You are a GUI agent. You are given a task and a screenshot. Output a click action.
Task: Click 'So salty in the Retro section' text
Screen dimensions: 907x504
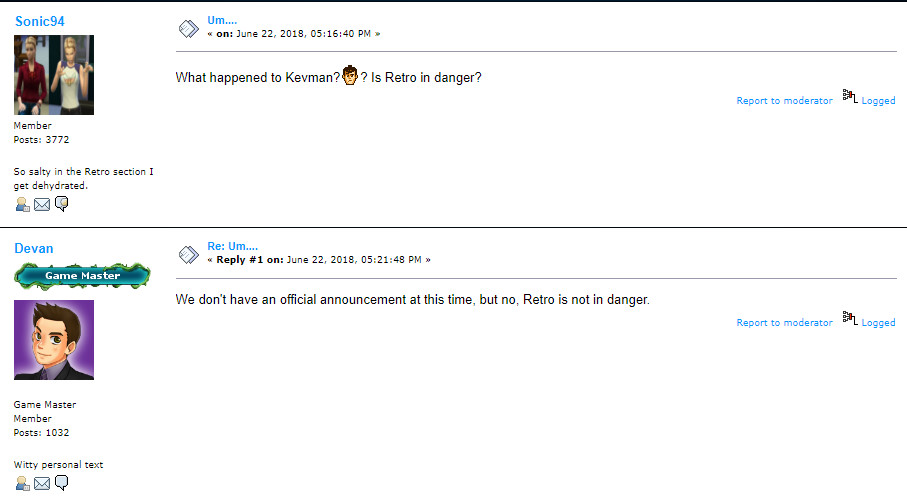(80, 172)
